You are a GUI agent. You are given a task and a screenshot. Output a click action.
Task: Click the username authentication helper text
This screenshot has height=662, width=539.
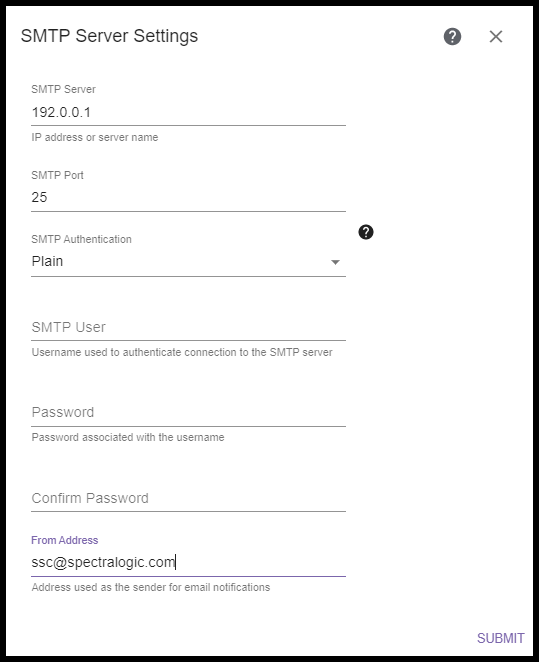pos(182,352)
